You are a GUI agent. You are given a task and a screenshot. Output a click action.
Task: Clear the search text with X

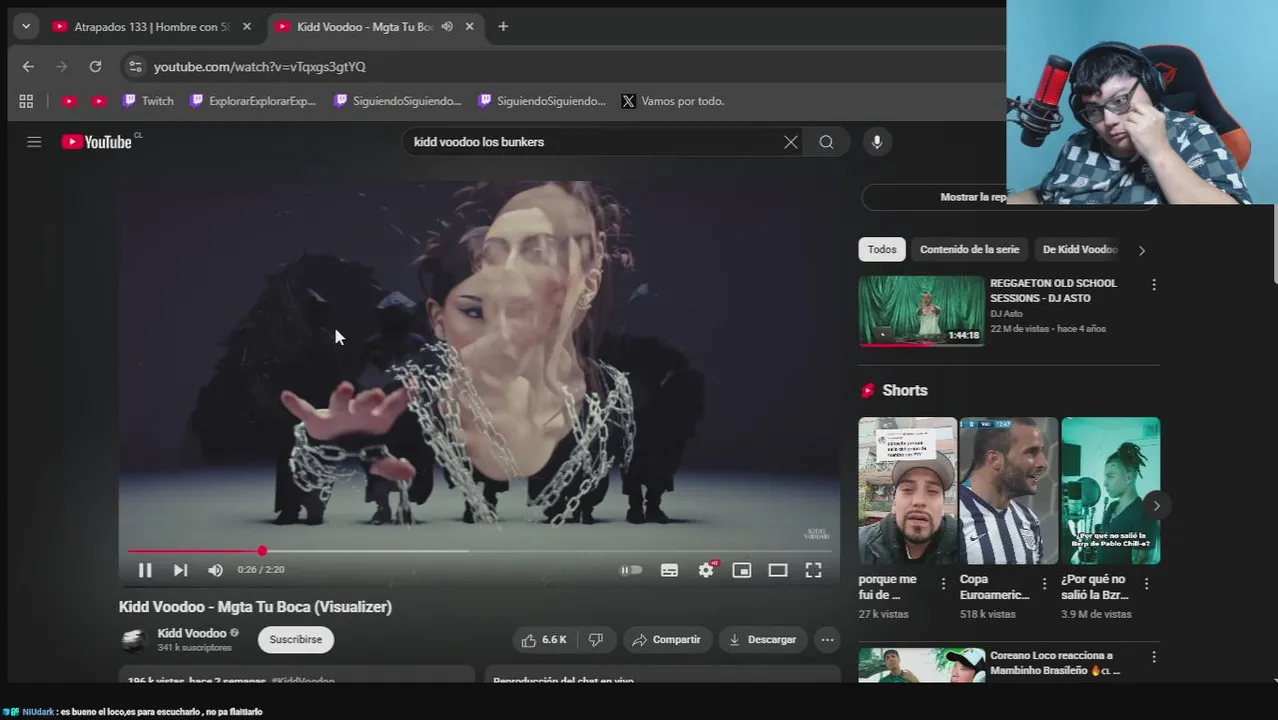[x=791, y=142]
